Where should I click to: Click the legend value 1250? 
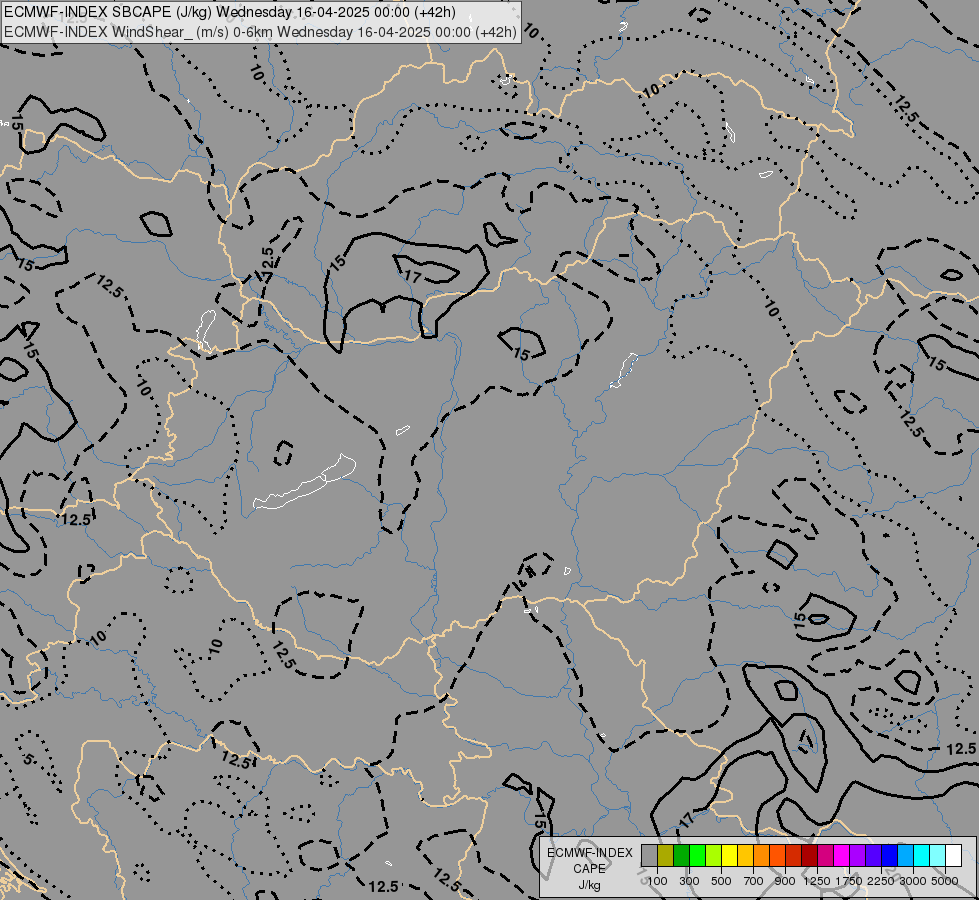[817, 881]
